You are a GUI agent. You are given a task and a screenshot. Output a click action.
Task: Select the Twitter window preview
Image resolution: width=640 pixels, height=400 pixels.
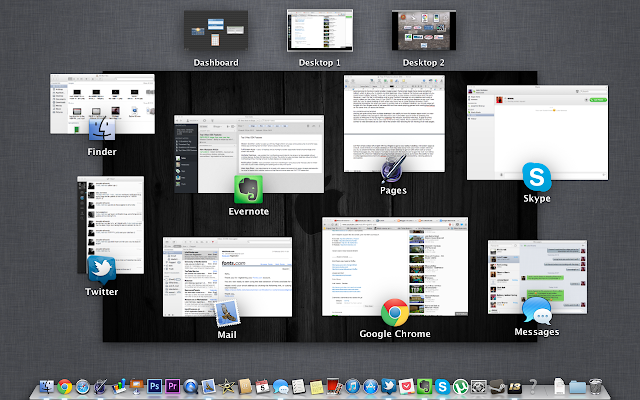point(110,225)
